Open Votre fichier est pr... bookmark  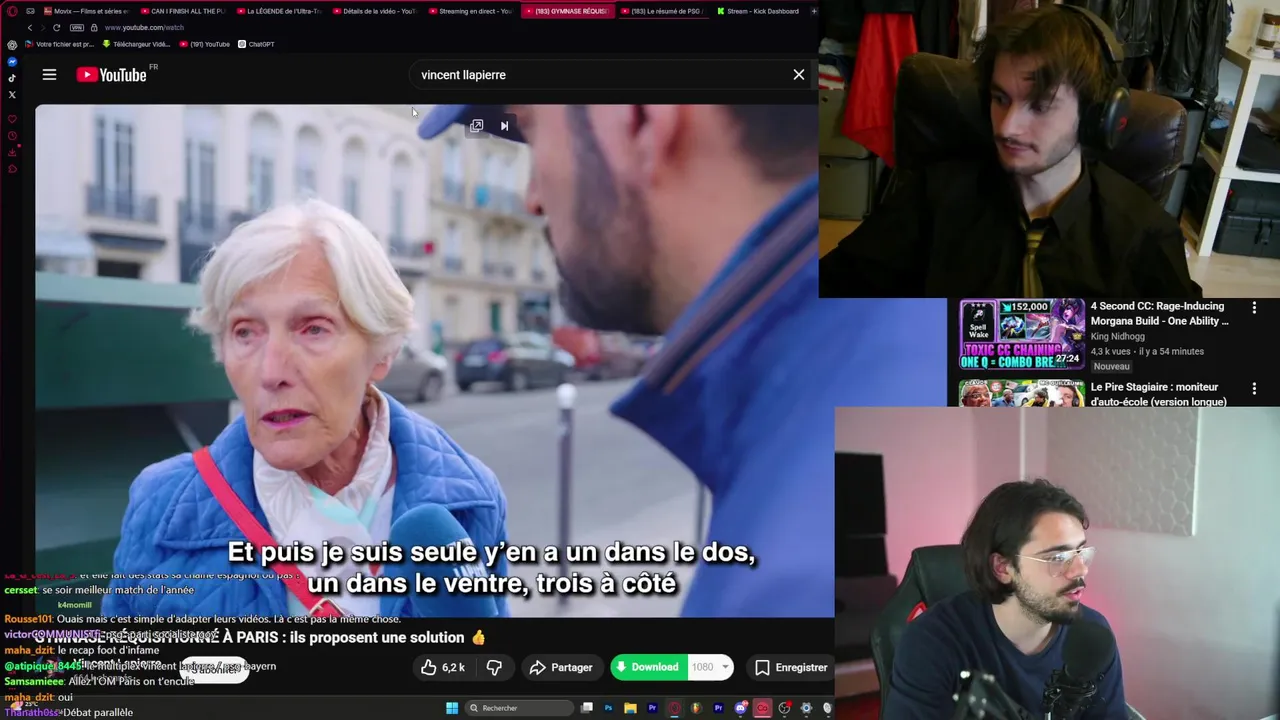pos(58,44)
